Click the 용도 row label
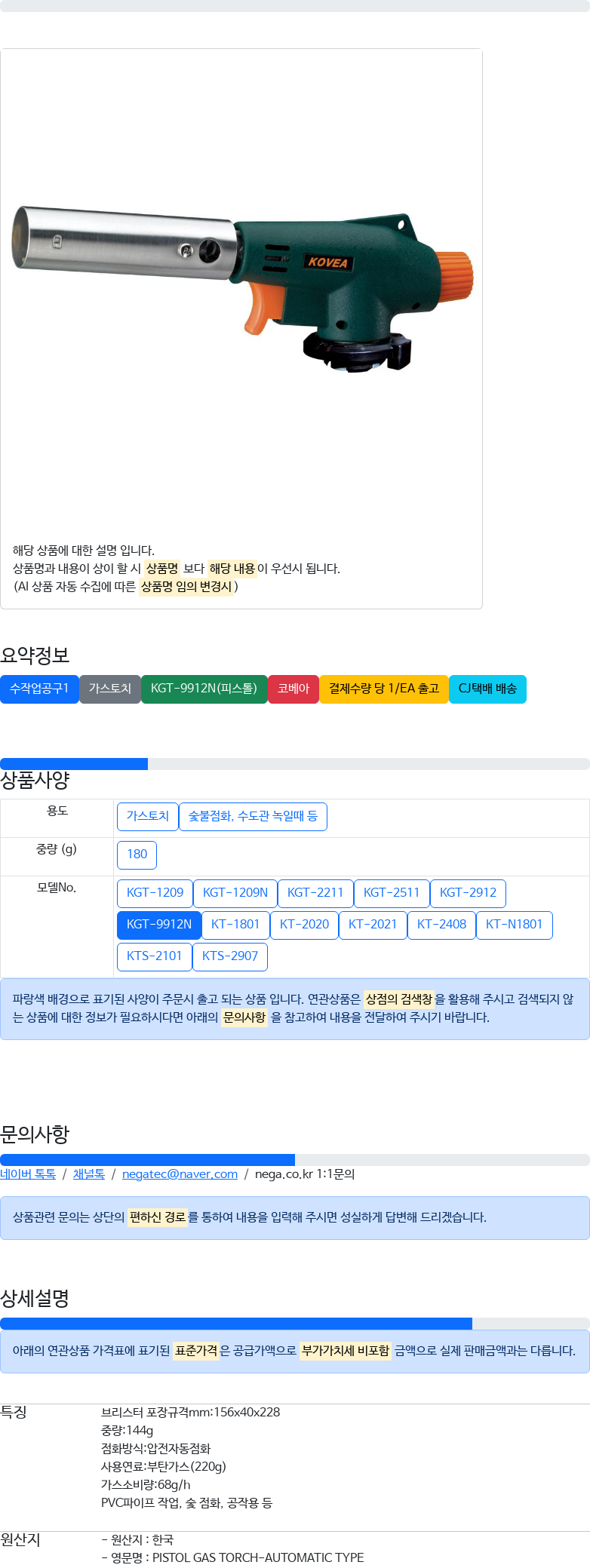 [x=57, y=811]
